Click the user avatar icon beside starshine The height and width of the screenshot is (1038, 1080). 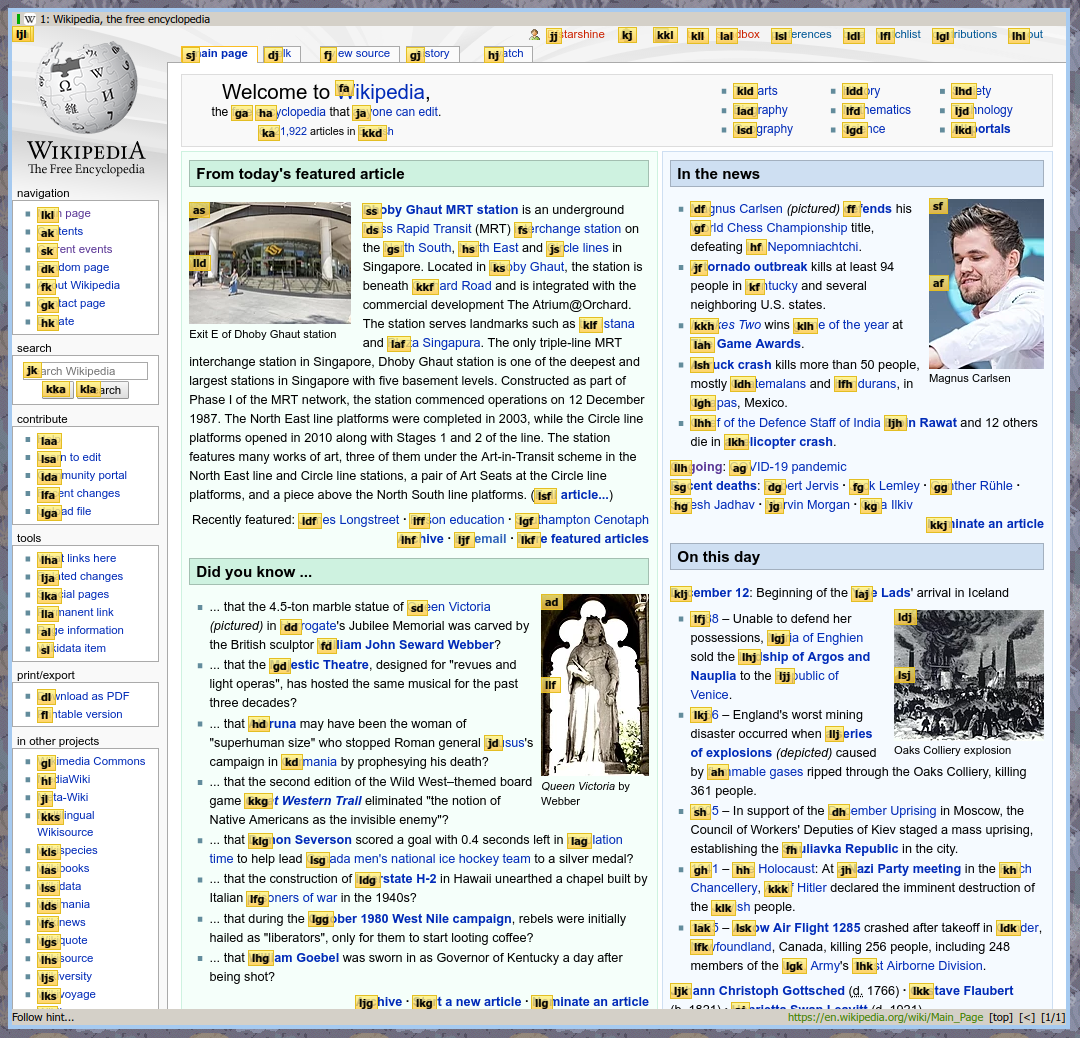(x=534, y=34)
